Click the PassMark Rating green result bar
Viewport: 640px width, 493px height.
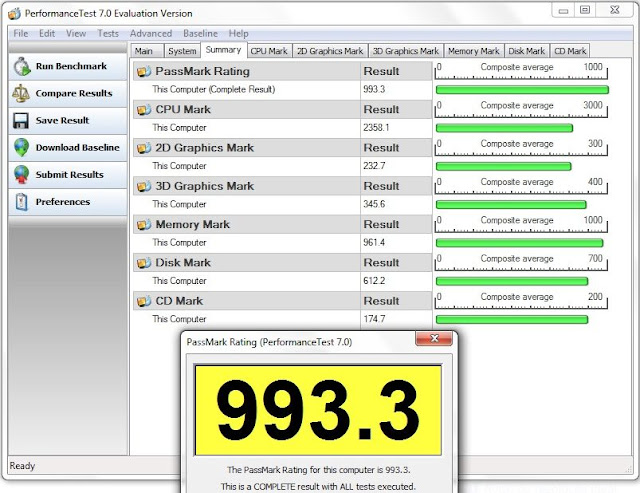point(522,90)
